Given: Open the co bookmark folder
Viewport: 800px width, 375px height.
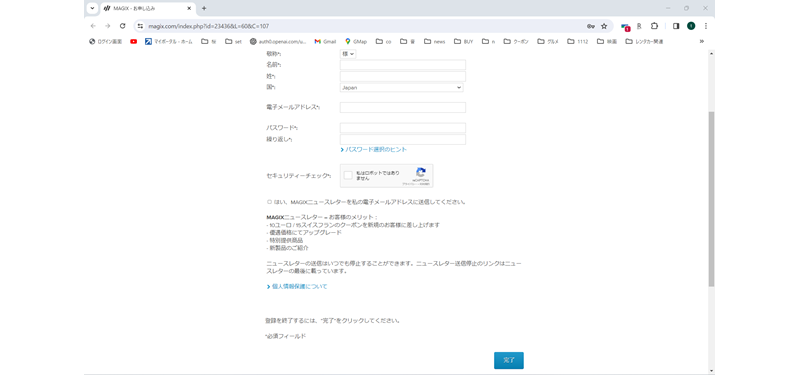Looking at the screenshot, I should (384, 42).
